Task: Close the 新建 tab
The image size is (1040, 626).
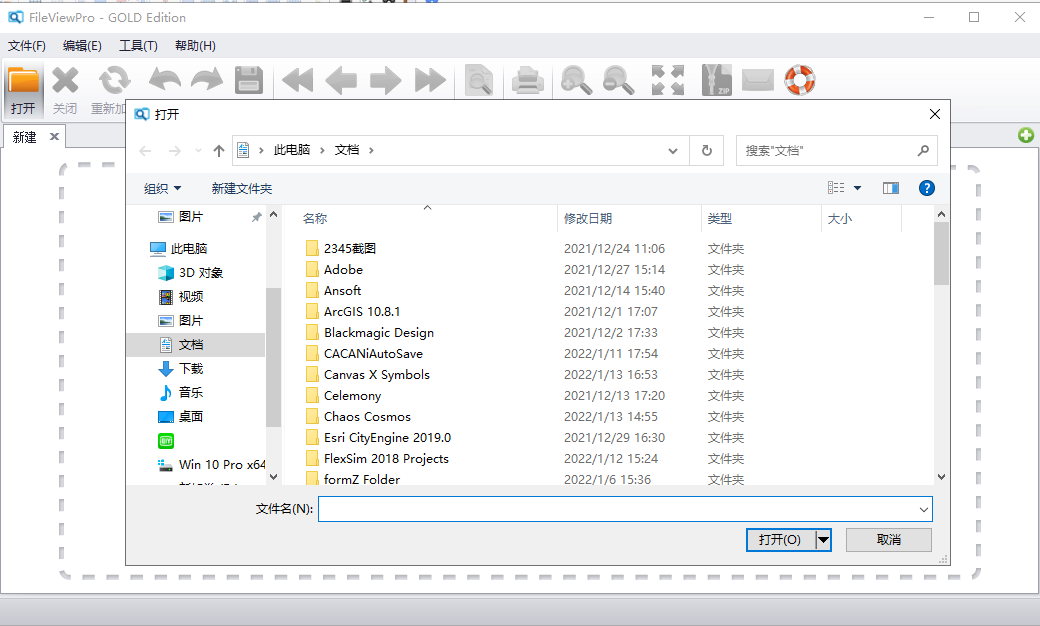Action: point(54,137)
